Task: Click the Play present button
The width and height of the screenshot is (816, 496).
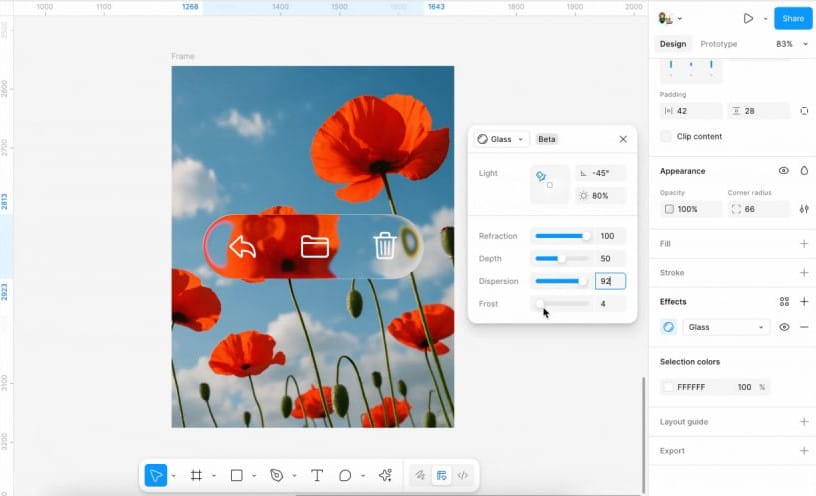Action: (x=747, y=18)
